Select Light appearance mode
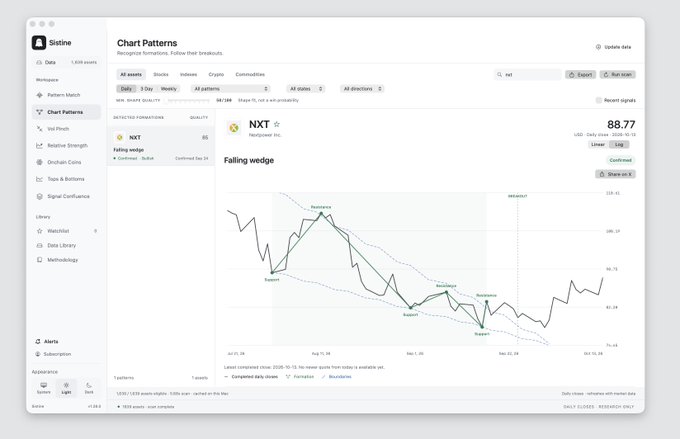The height and width of the screenshot is (439, 680). (x=66, y=388)
